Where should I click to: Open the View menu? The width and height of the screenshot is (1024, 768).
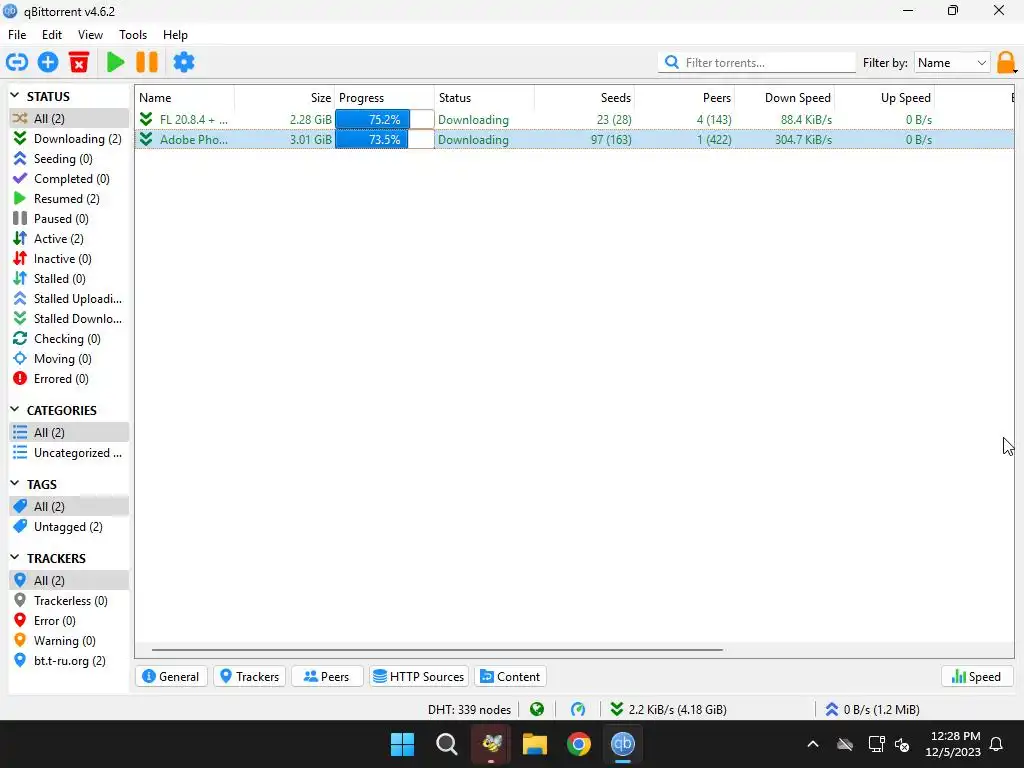click(90, 35)
